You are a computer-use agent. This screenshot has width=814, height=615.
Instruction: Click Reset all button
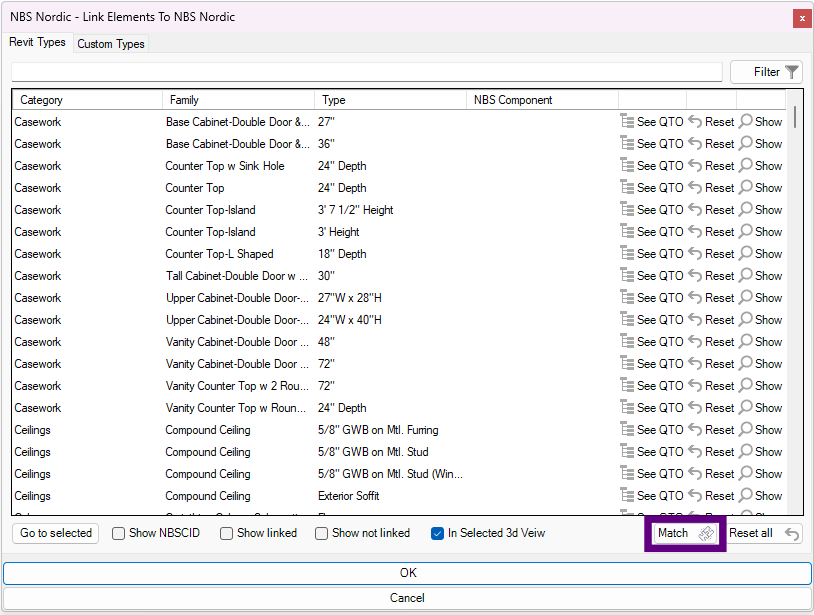tap(763, 533)
